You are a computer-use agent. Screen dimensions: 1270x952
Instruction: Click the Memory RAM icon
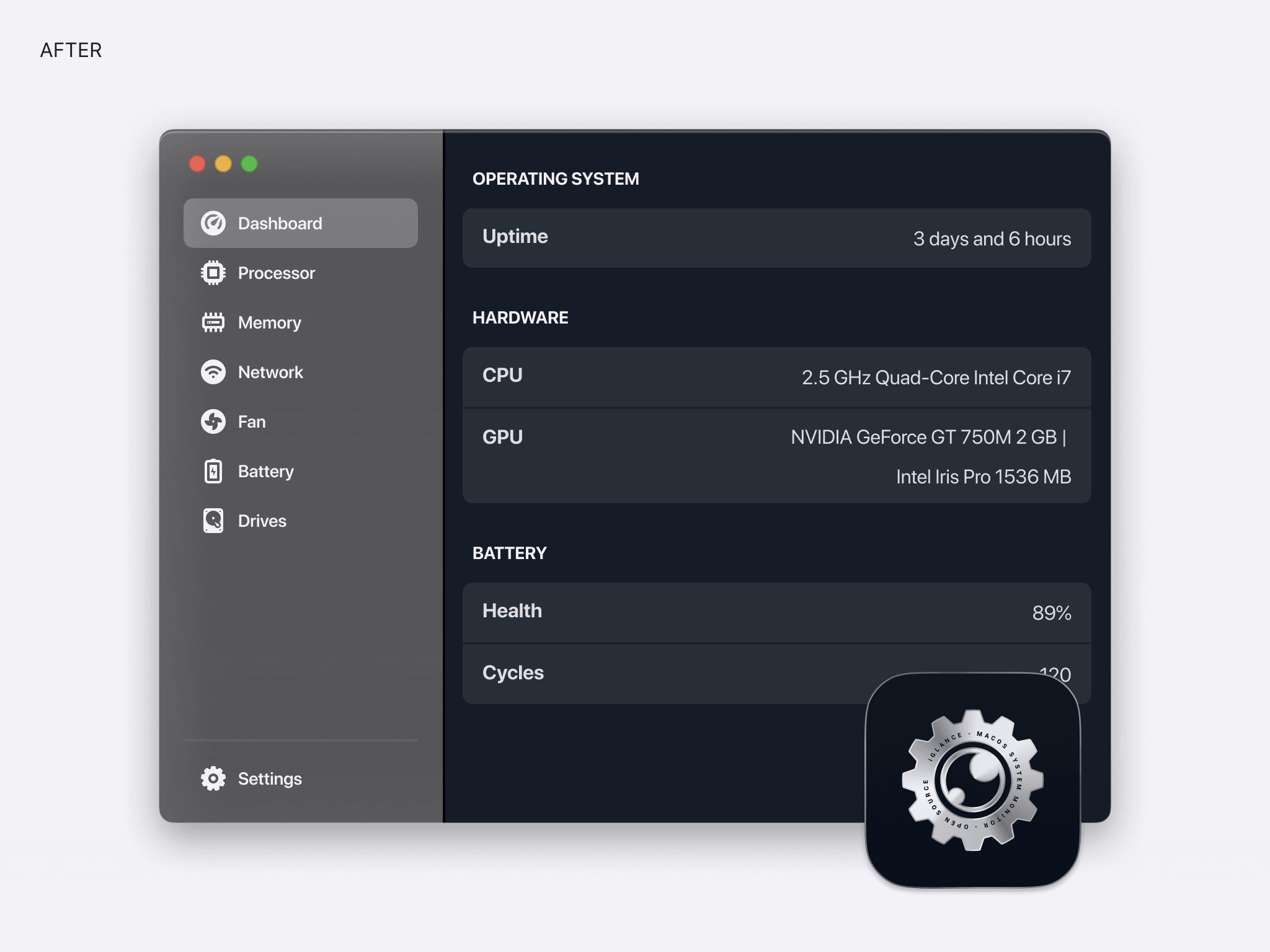point(213,322)
